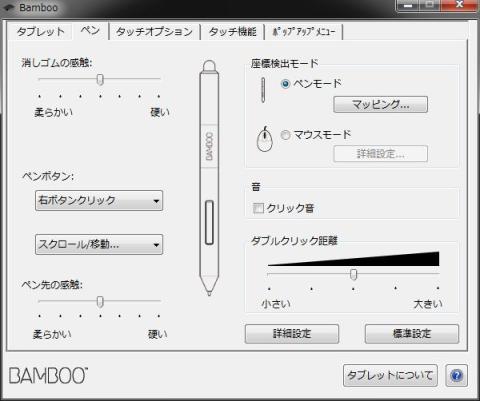Open タブレットについて about dialog
This screenshot has width=480, height=401.
point(390,375)
